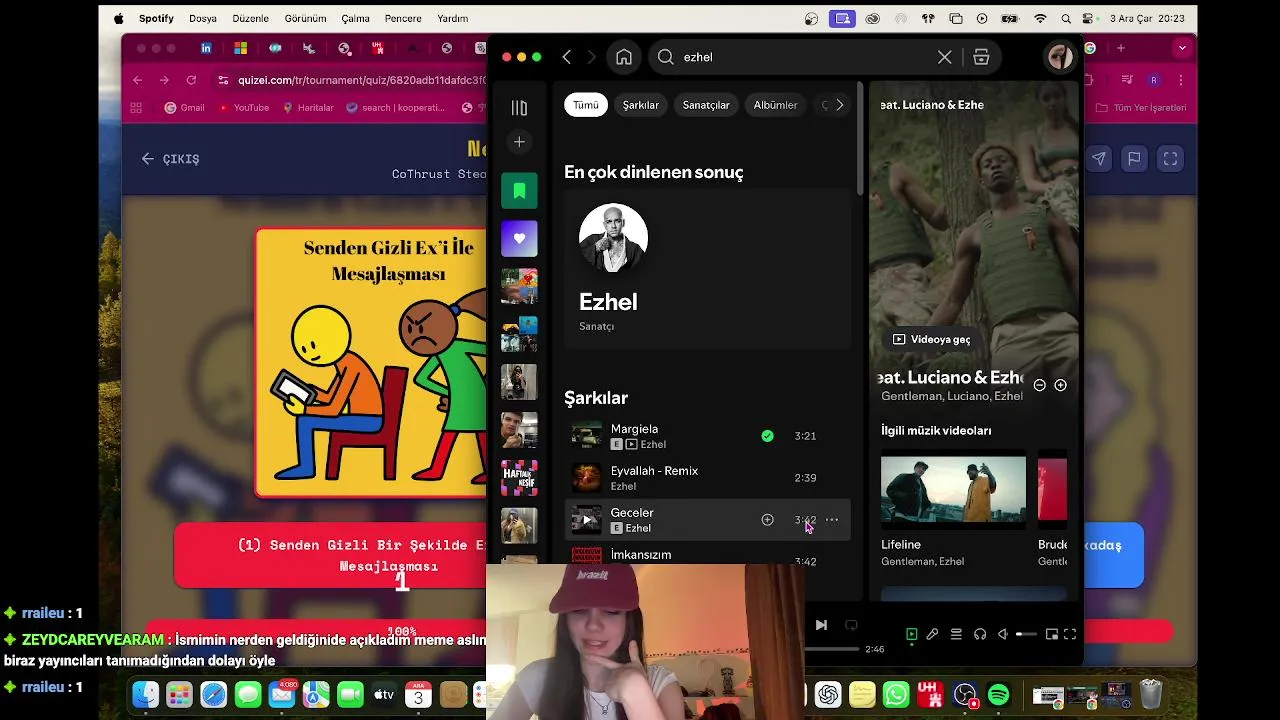Play the Margiela song row
This screenshot has height=720, width=1280.
(x=707, y=436)
